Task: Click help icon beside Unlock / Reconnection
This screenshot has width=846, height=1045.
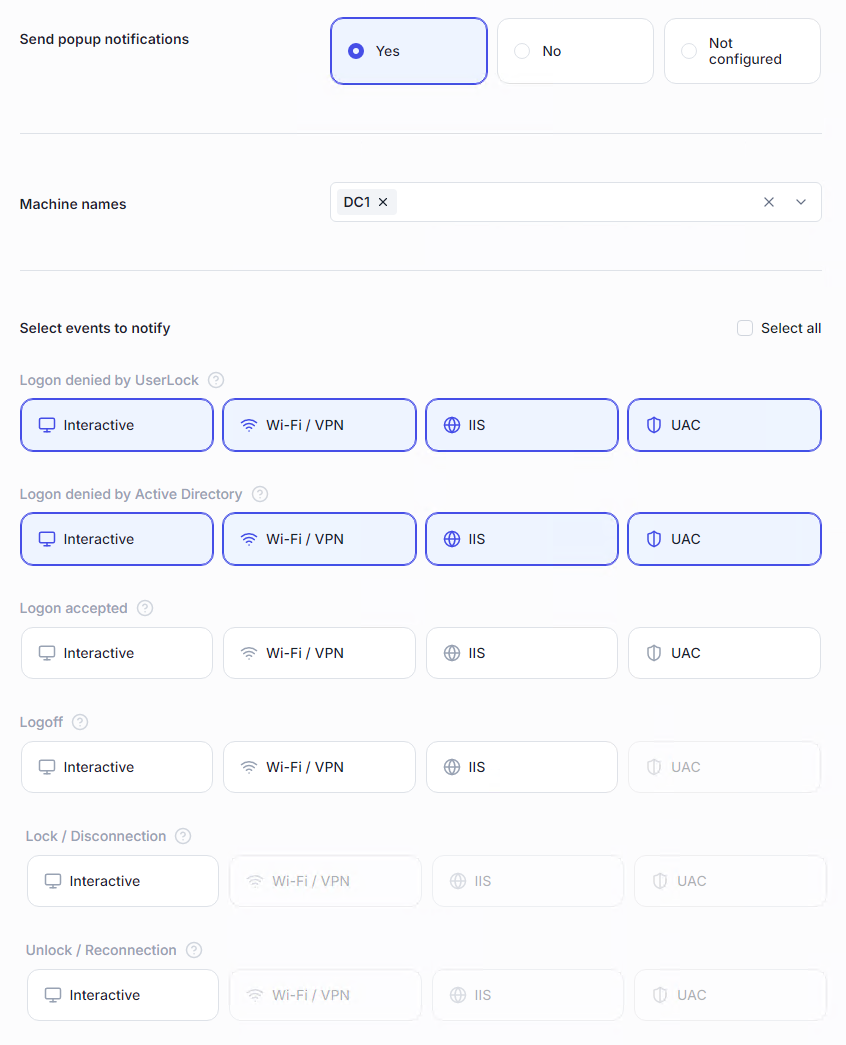Action: coord(194,950)
